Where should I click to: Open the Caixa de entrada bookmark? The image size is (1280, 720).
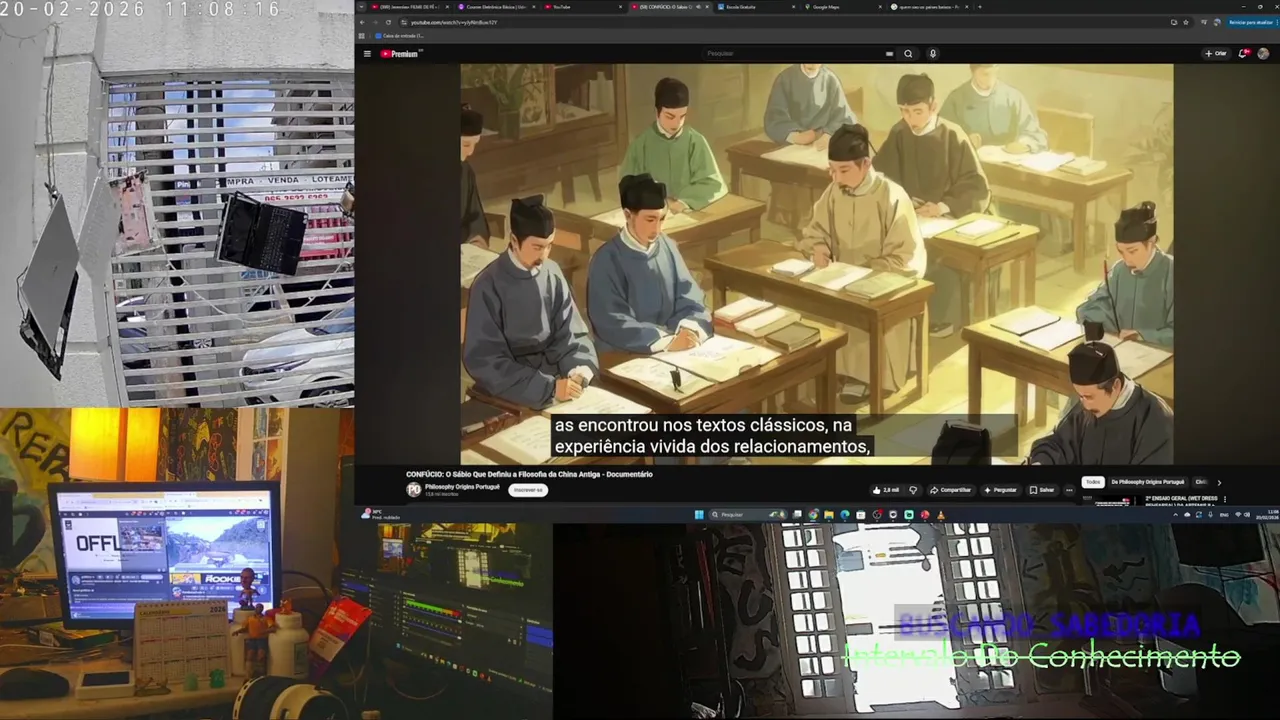coord(400,36)
